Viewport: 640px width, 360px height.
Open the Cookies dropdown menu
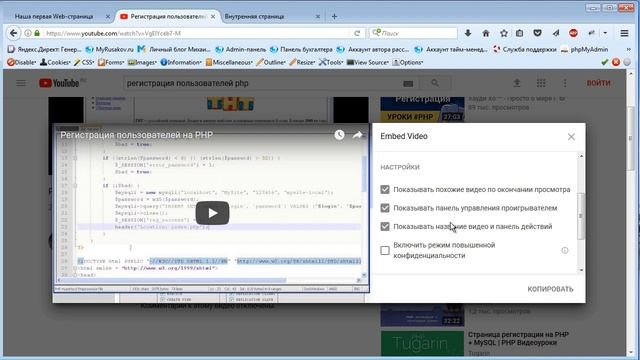56,62
